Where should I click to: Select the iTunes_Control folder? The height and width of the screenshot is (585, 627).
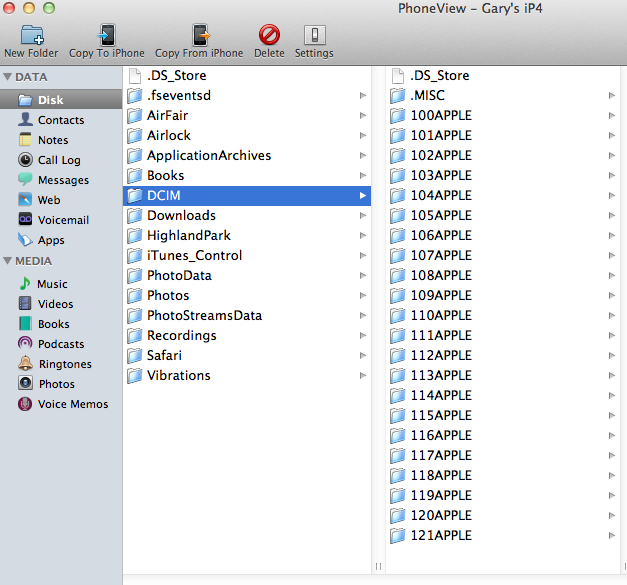[x=247, y=256]
